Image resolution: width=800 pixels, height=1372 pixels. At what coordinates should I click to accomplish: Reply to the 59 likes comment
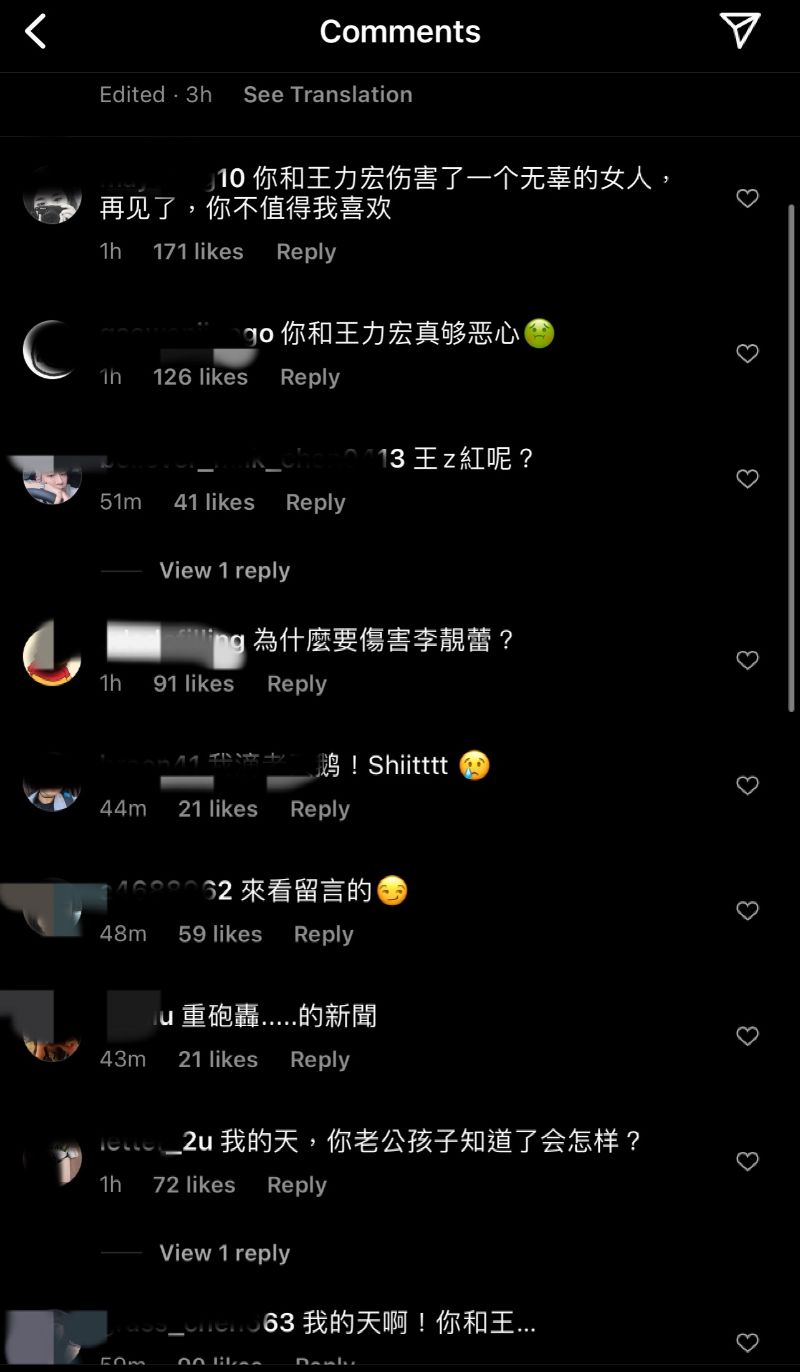click(324, 934)
